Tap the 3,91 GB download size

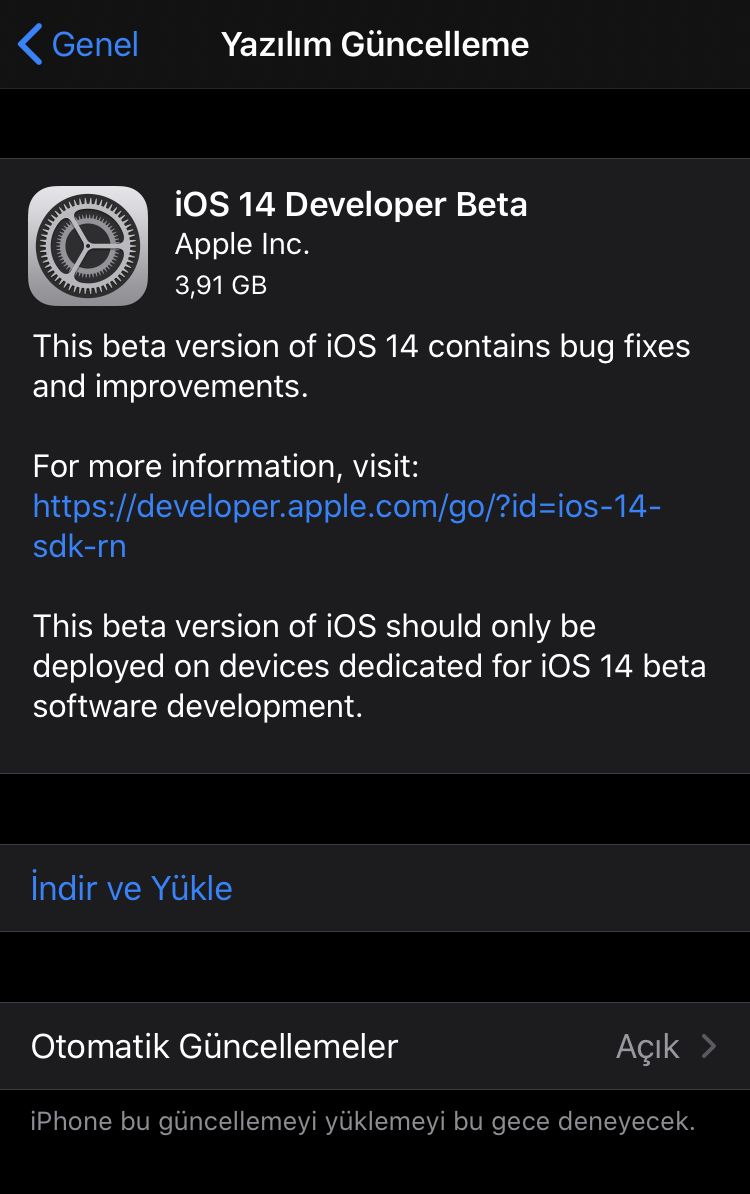tap(220, 285)
